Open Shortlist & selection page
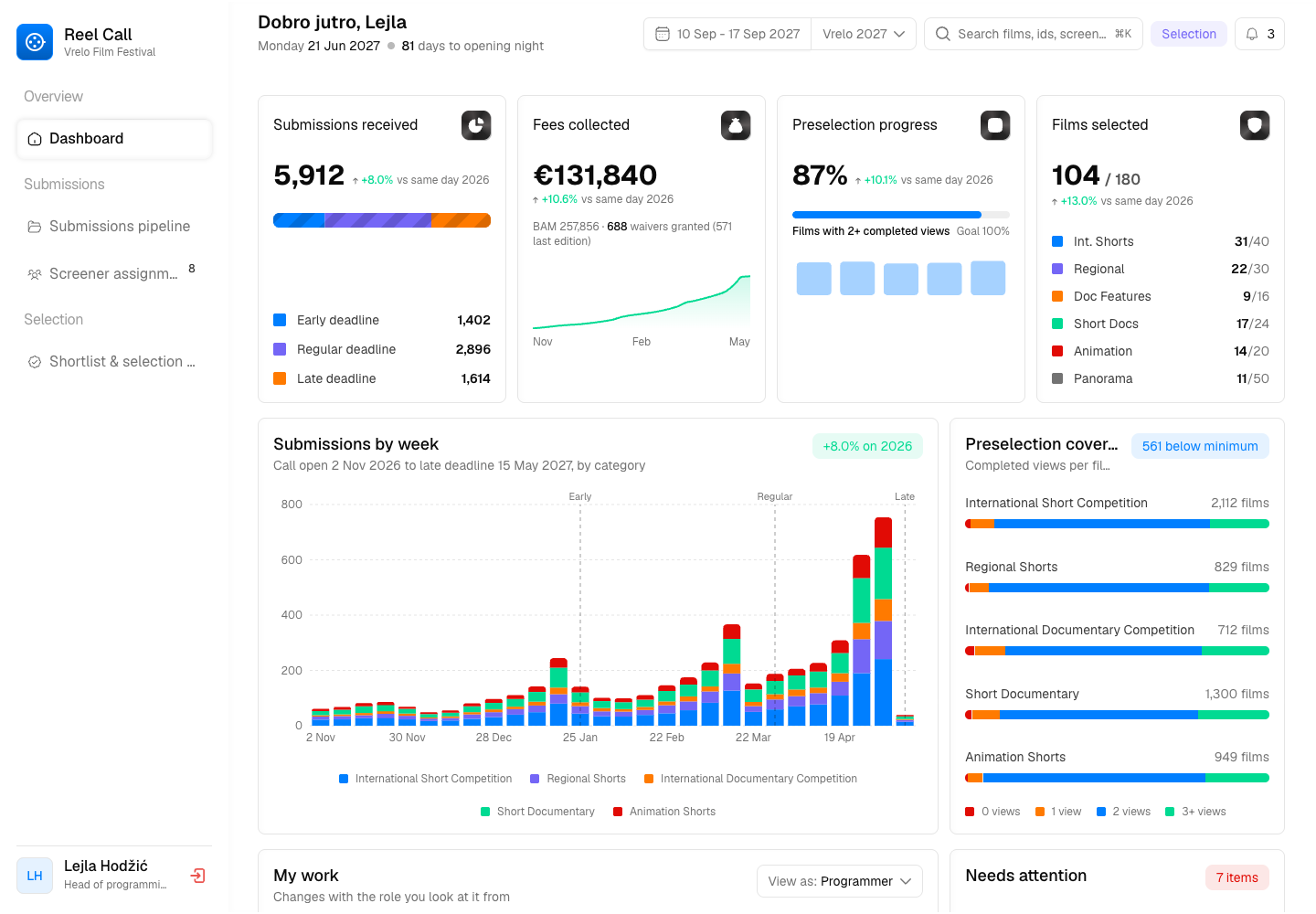The width and height of the screenshot is (1316, 914). [x=114, y=362]
